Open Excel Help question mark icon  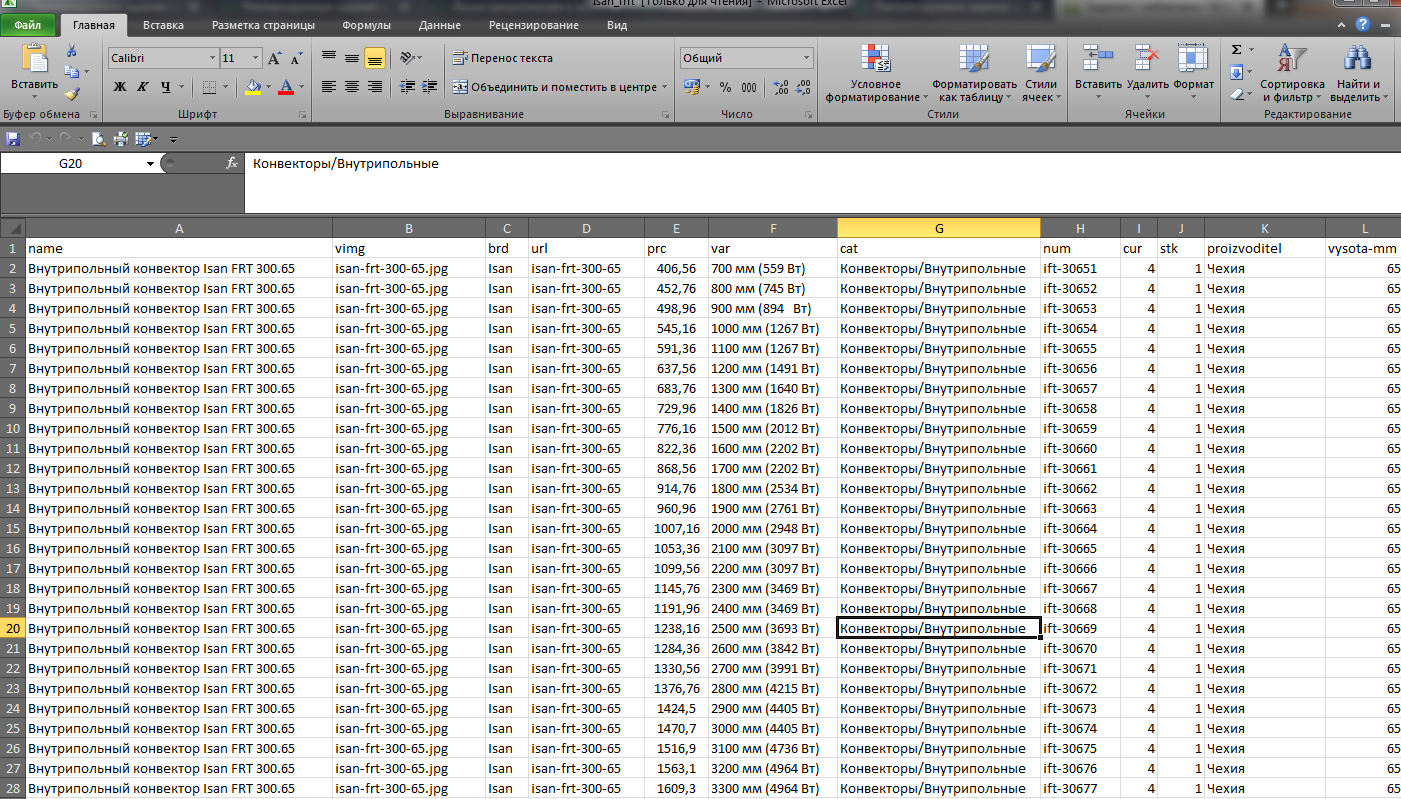[1362, 24]
